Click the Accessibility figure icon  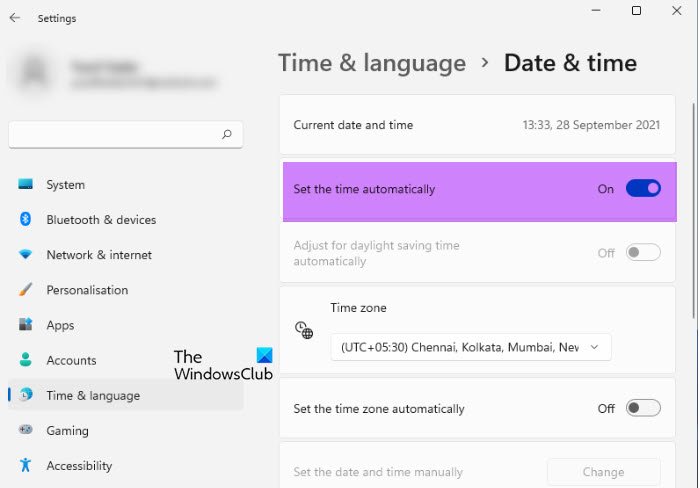(x=25, y=466)
